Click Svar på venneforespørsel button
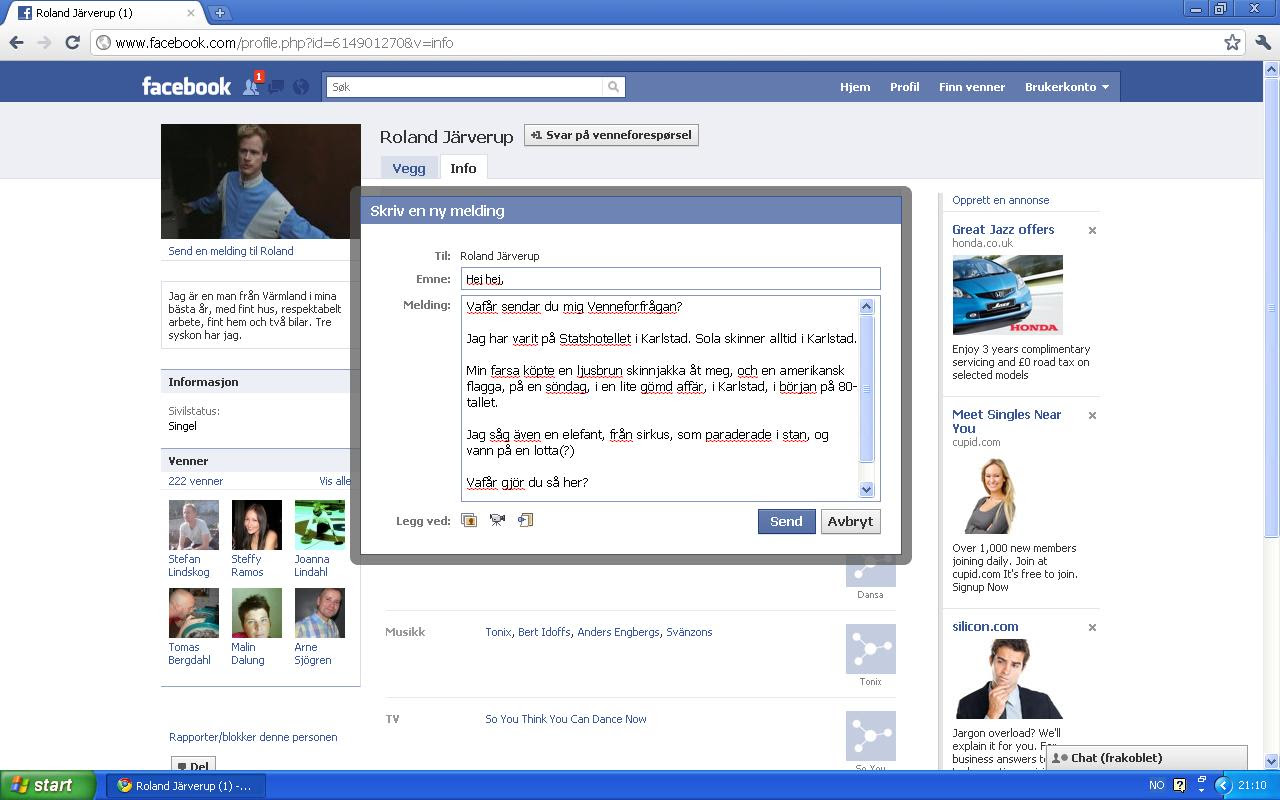This screenshot has height=800, width=1280. pos(611,135)
